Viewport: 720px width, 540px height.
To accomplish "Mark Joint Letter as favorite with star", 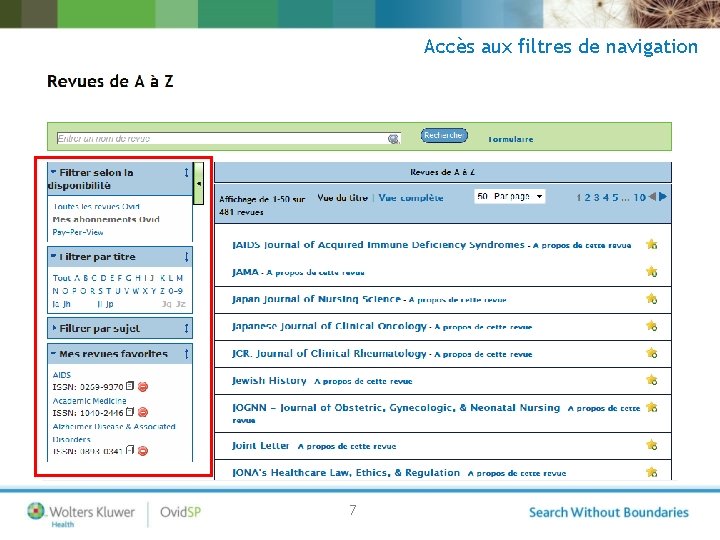I will (x=652, y=444).
